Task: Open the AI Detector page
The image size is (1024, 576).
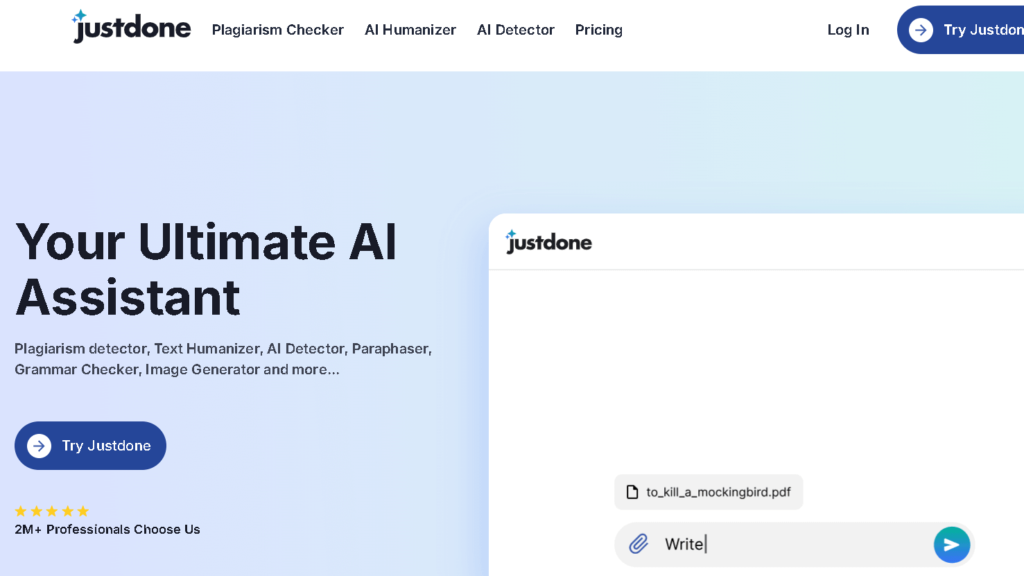Action: [515, 30]
